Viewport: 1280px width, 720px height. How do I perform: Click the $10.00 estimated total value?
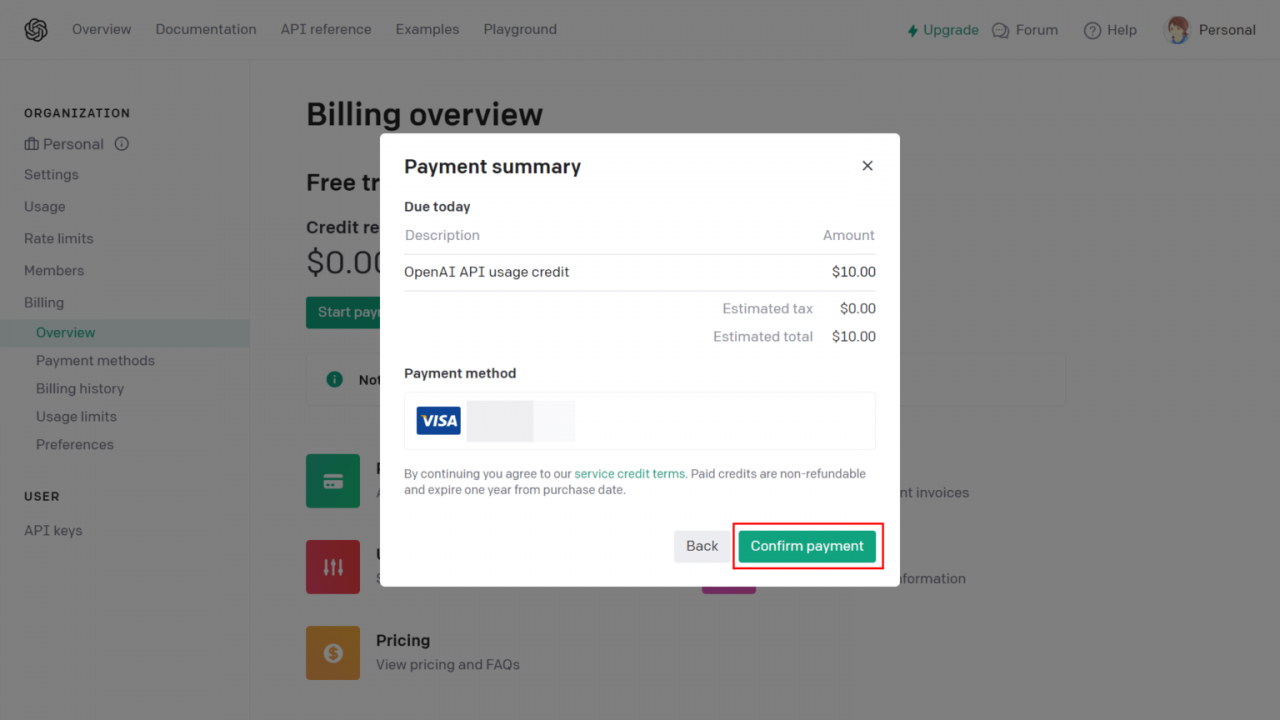(854, 337)
